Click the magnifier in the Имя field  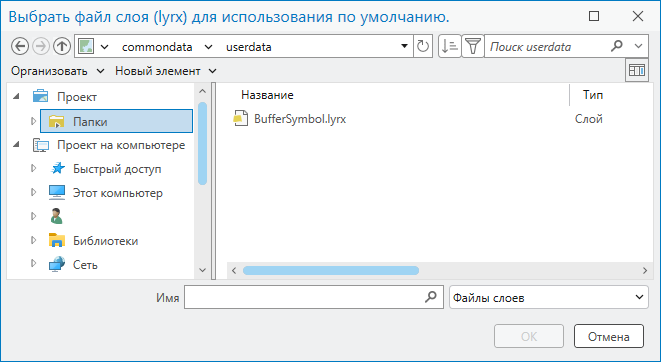pos(430,297)
